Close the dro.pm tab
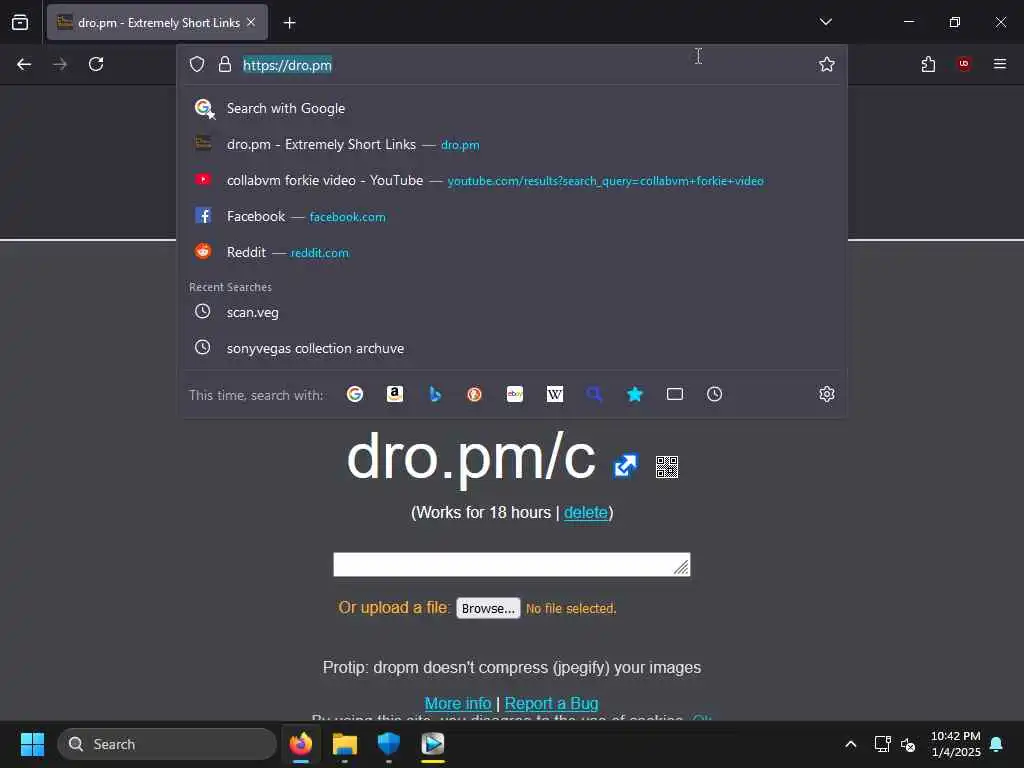This screenshot has height=768, width=1024. coord(251,22)
